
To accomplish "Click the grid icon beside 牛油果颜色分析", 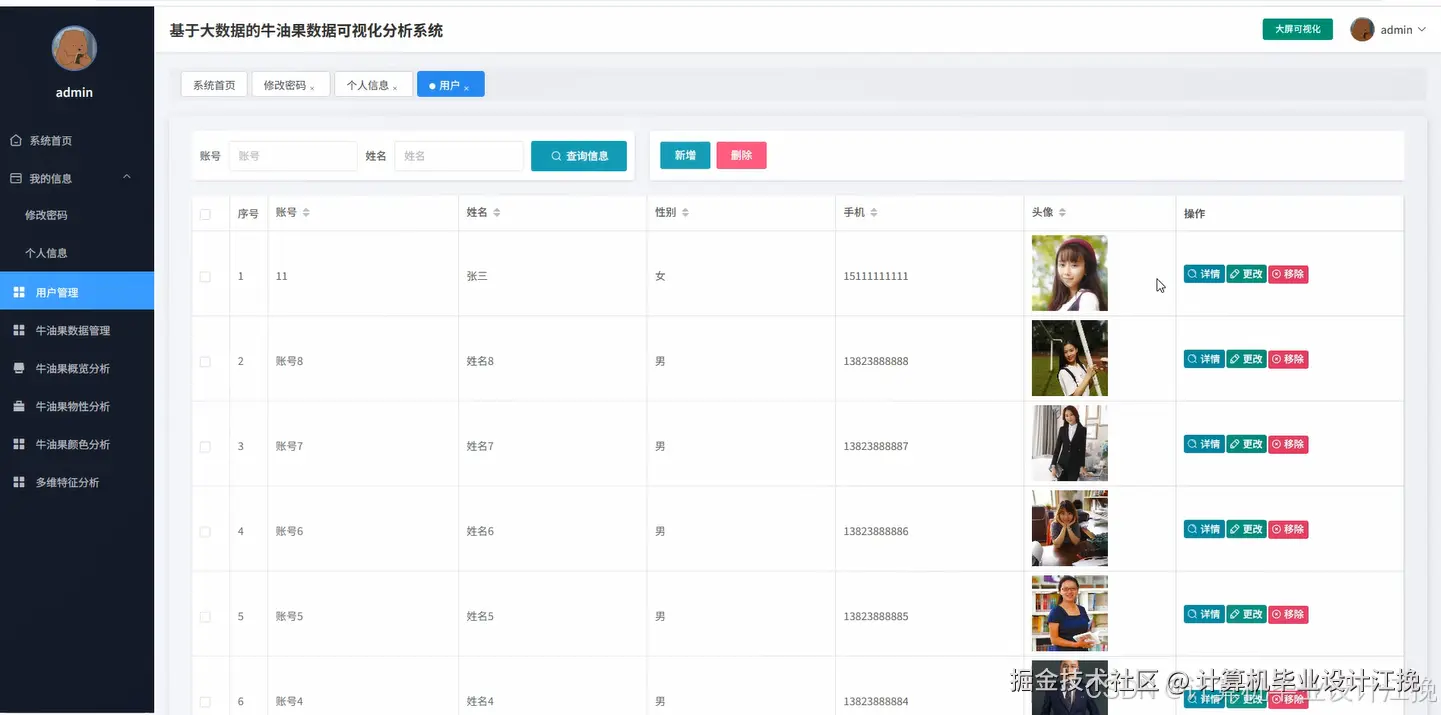I will coord(19,445).
